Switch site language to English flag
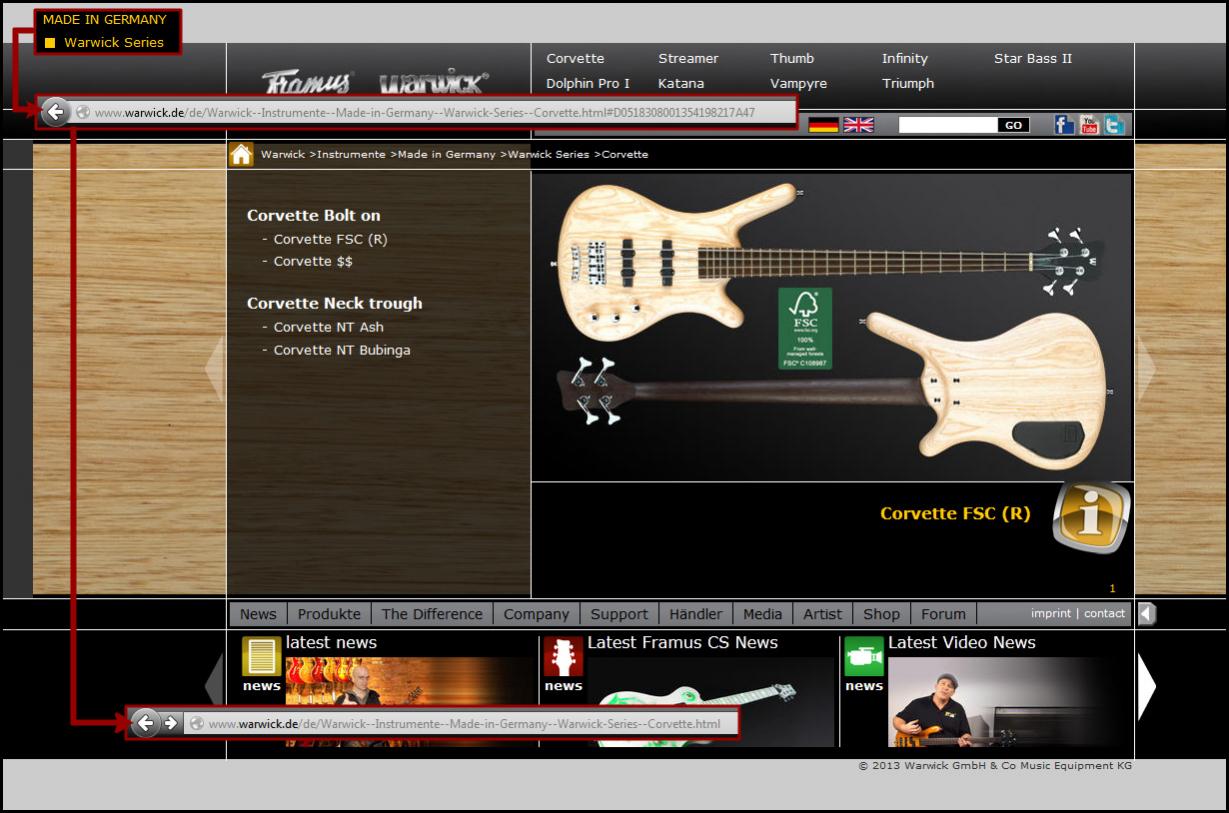The height and width of the screenshot is (813, 1229). tap(858, 125)
